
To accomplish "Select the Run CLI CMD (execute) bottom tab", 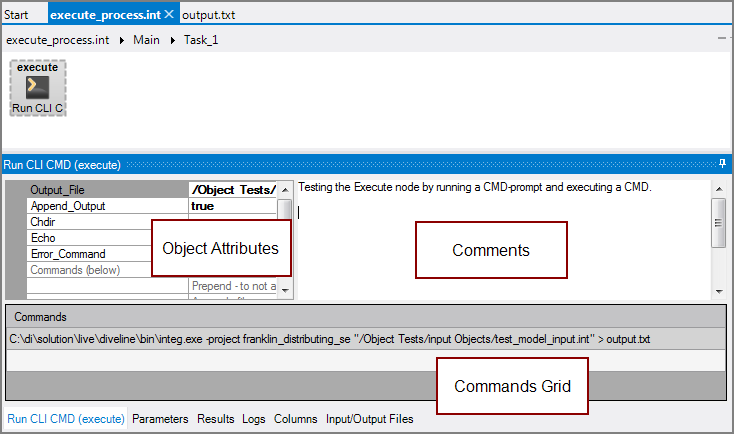I will (x=66, y=419).
